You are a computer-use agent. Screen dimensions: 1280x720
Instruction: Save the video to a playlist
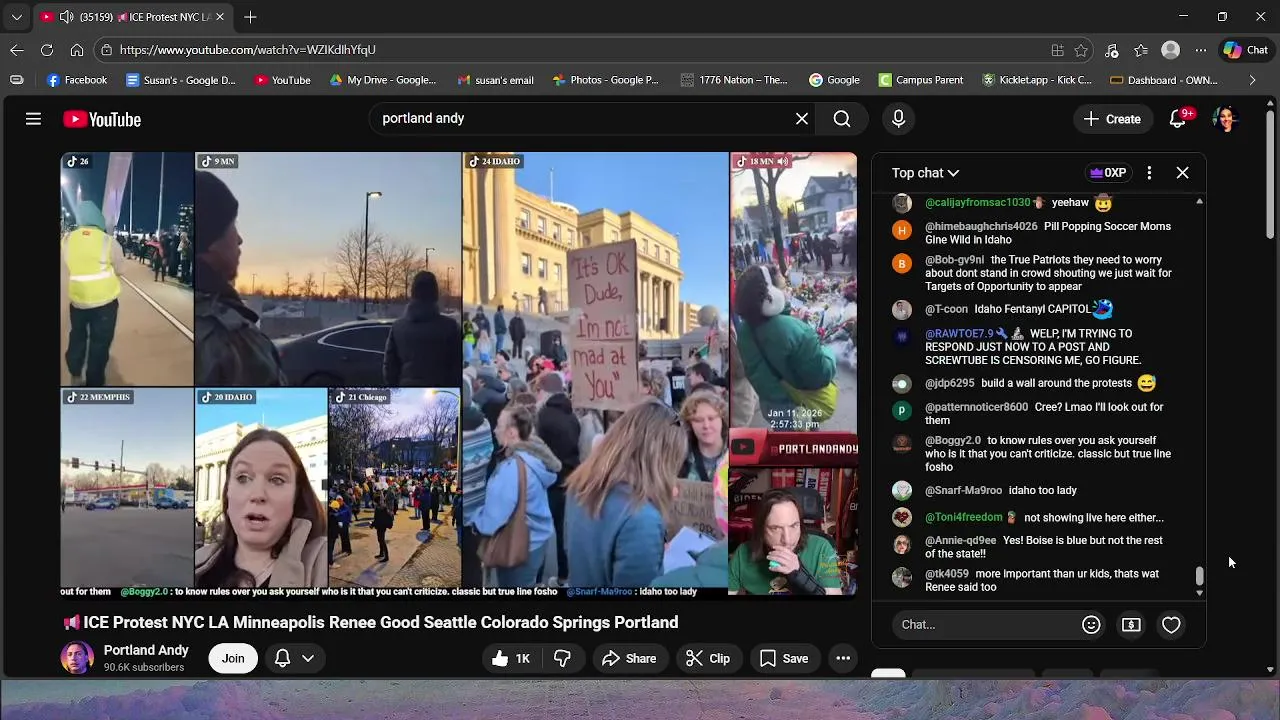[784, 658]
